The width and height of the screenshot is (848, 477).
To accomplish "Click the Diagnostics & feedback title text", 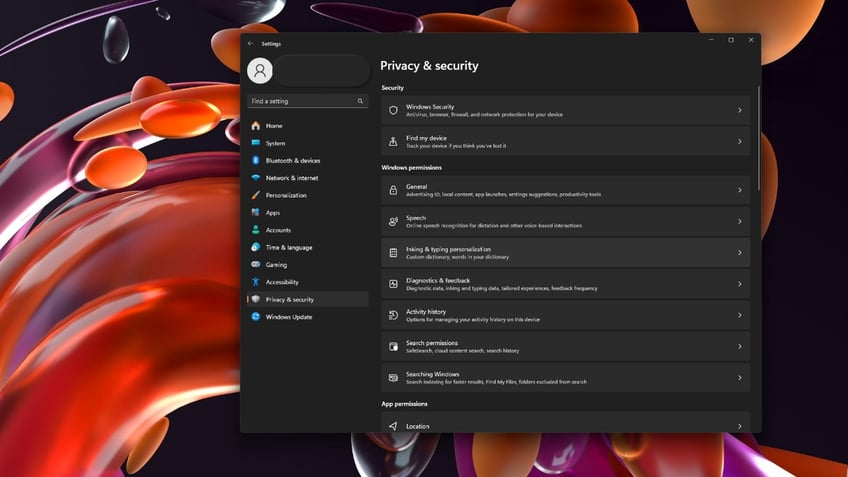I will point(438,280).
